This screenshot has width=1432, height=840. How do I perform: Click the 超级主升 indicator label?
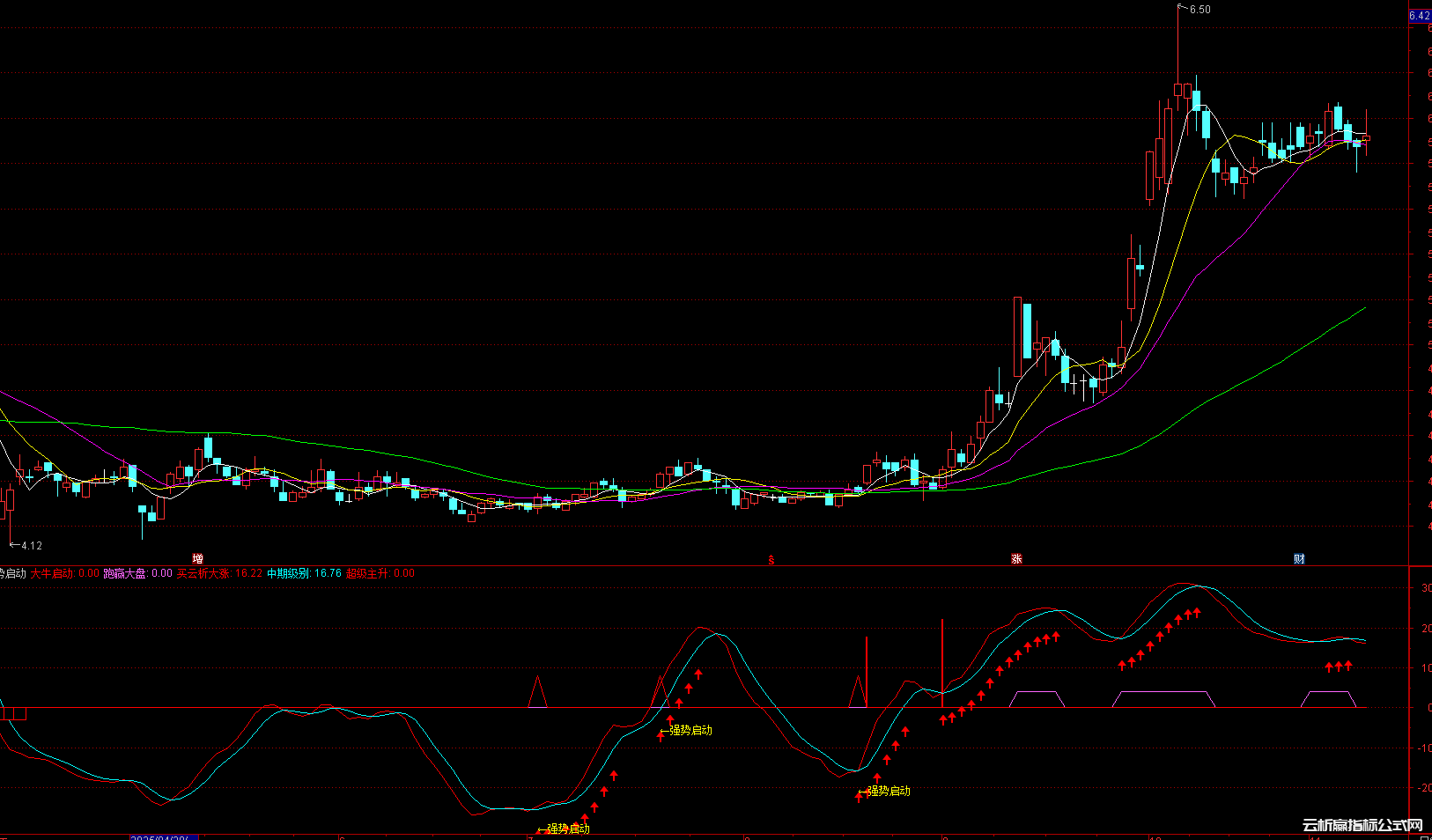(x=380, y=573)
